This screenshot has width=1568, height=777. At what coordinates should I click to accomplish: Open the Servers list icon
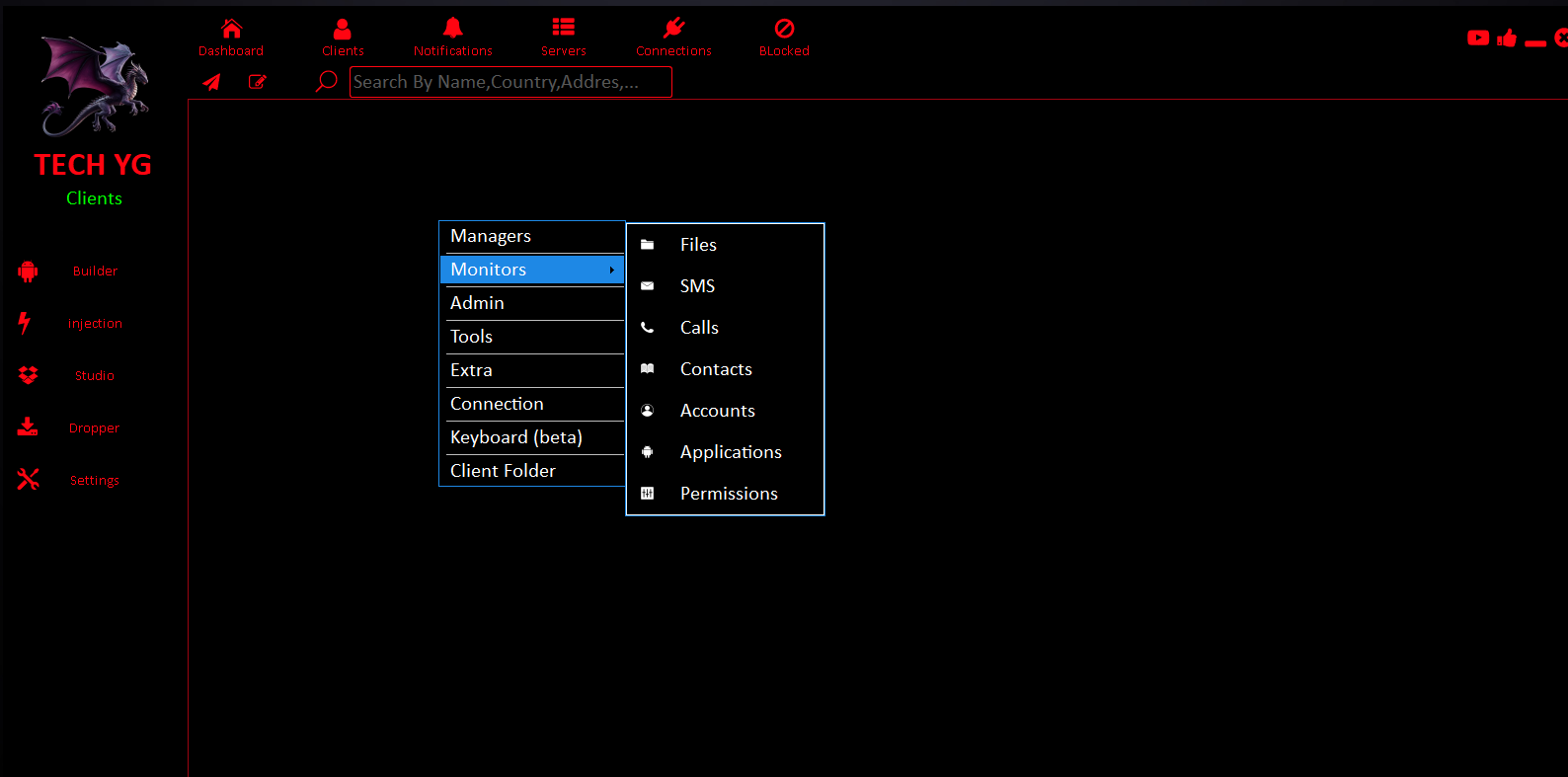click(563, 29)
